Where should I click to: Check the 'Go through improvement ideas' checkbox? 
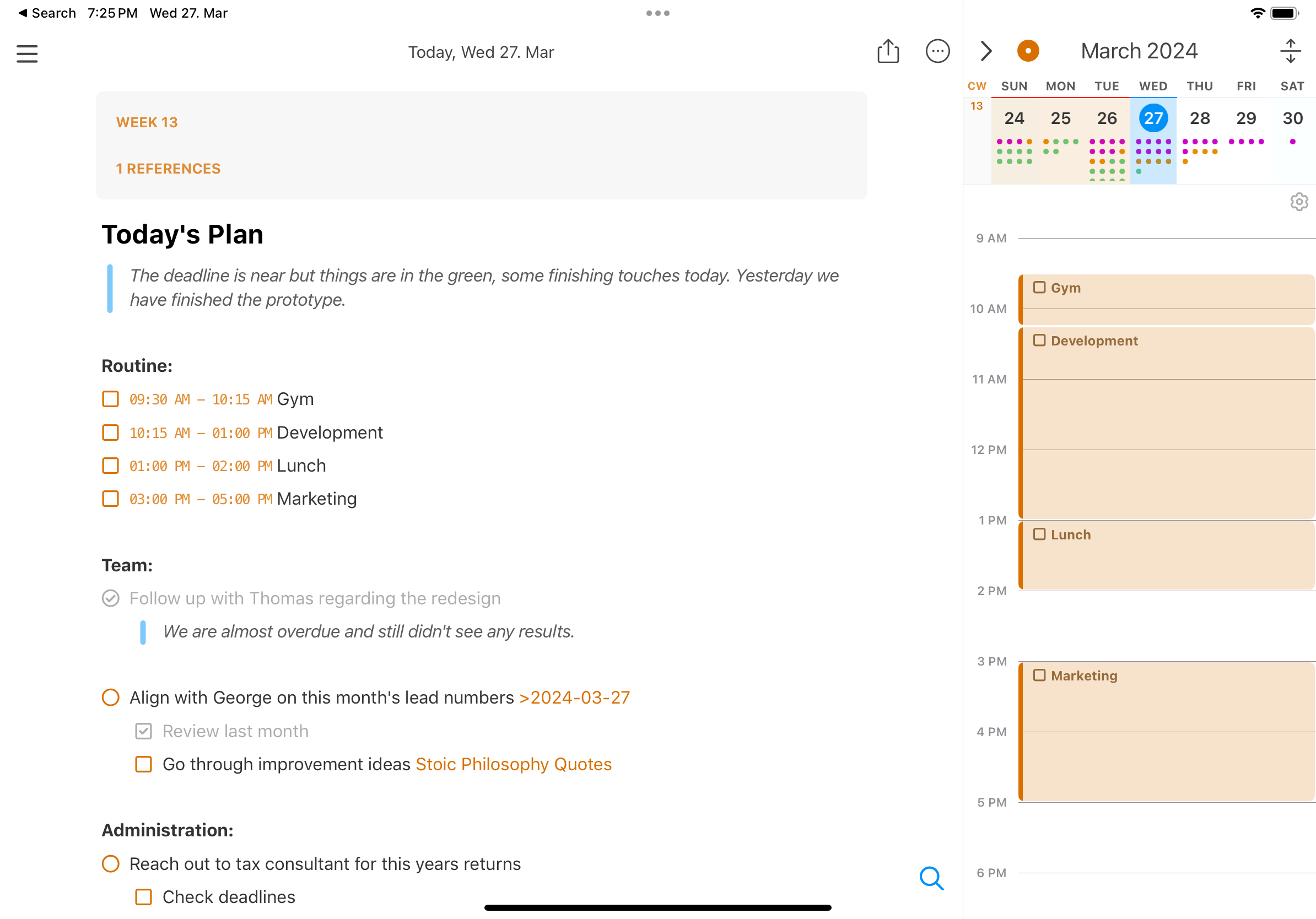(x=143, y=764)
